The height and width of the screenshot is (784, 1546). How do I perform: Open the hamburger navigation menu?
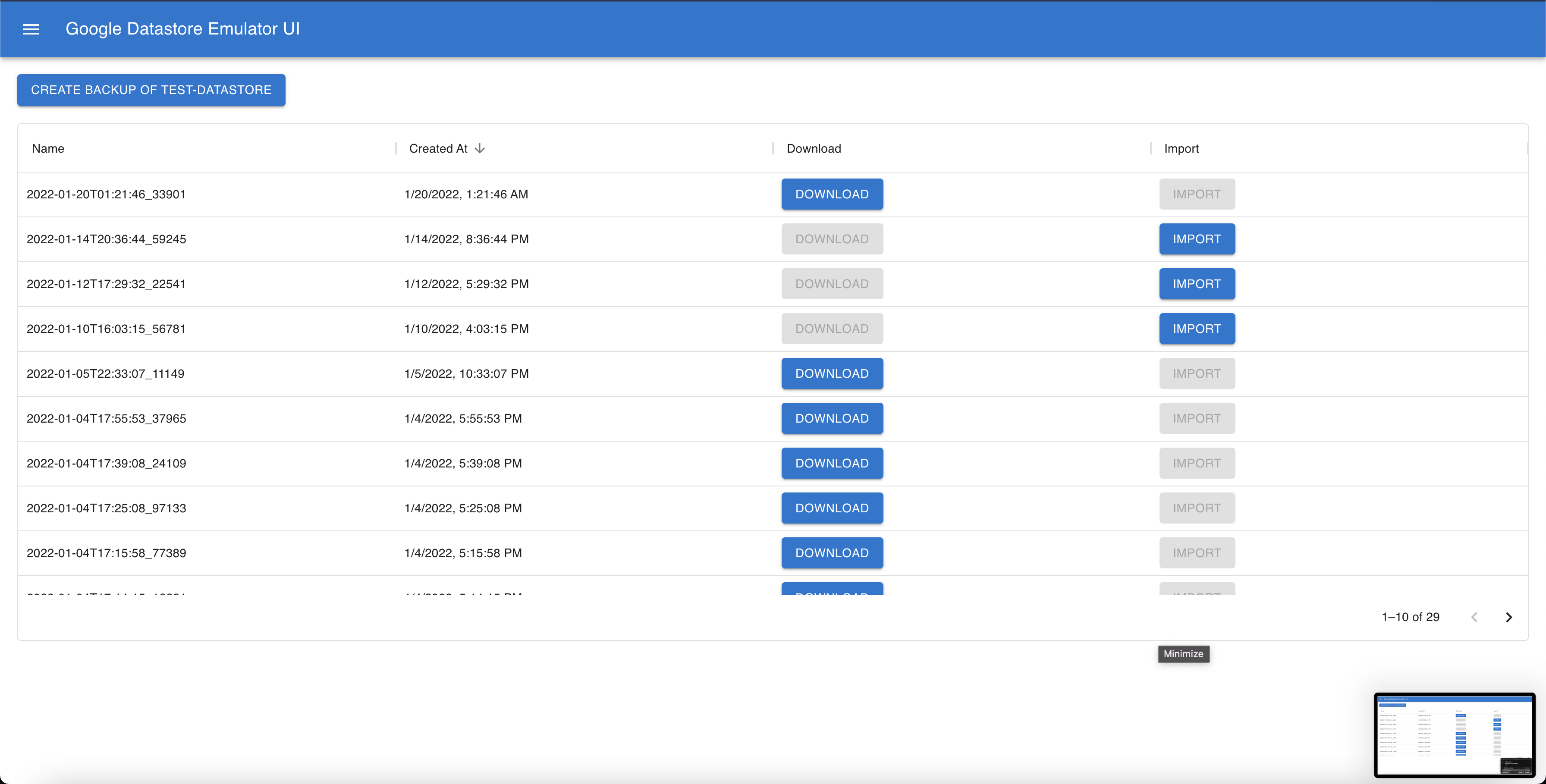click(x=31, y=29)
